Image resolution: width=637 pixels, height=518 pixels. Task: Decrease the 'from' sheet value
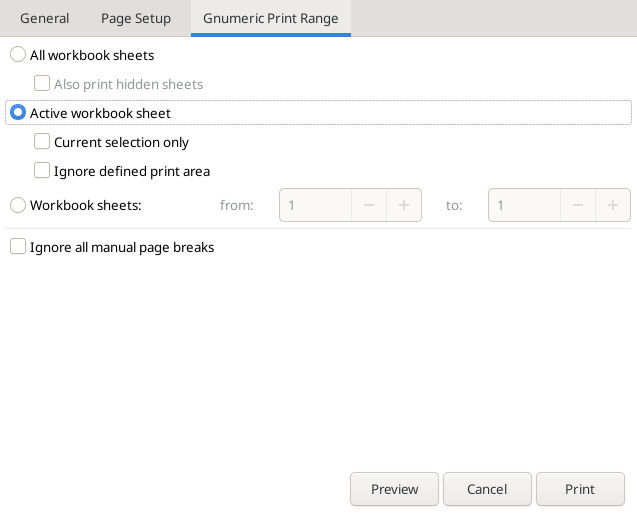point(369,205)
